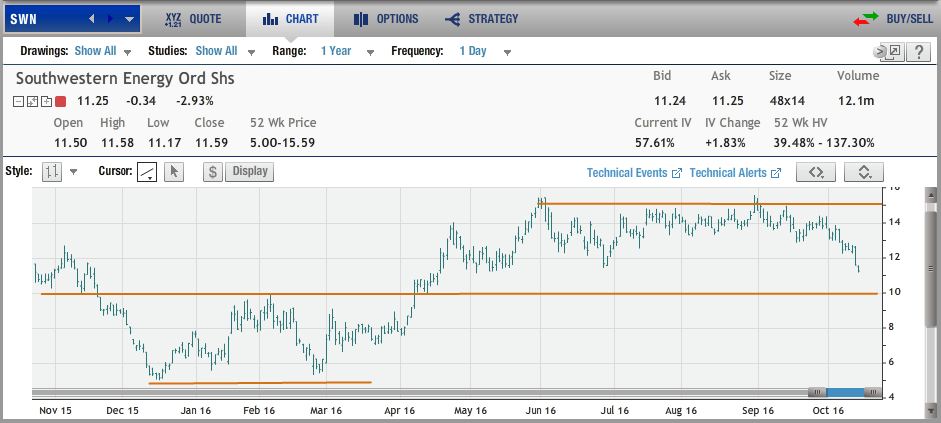Toggle the resize quote panel box icon

click(x=33, y=101)
